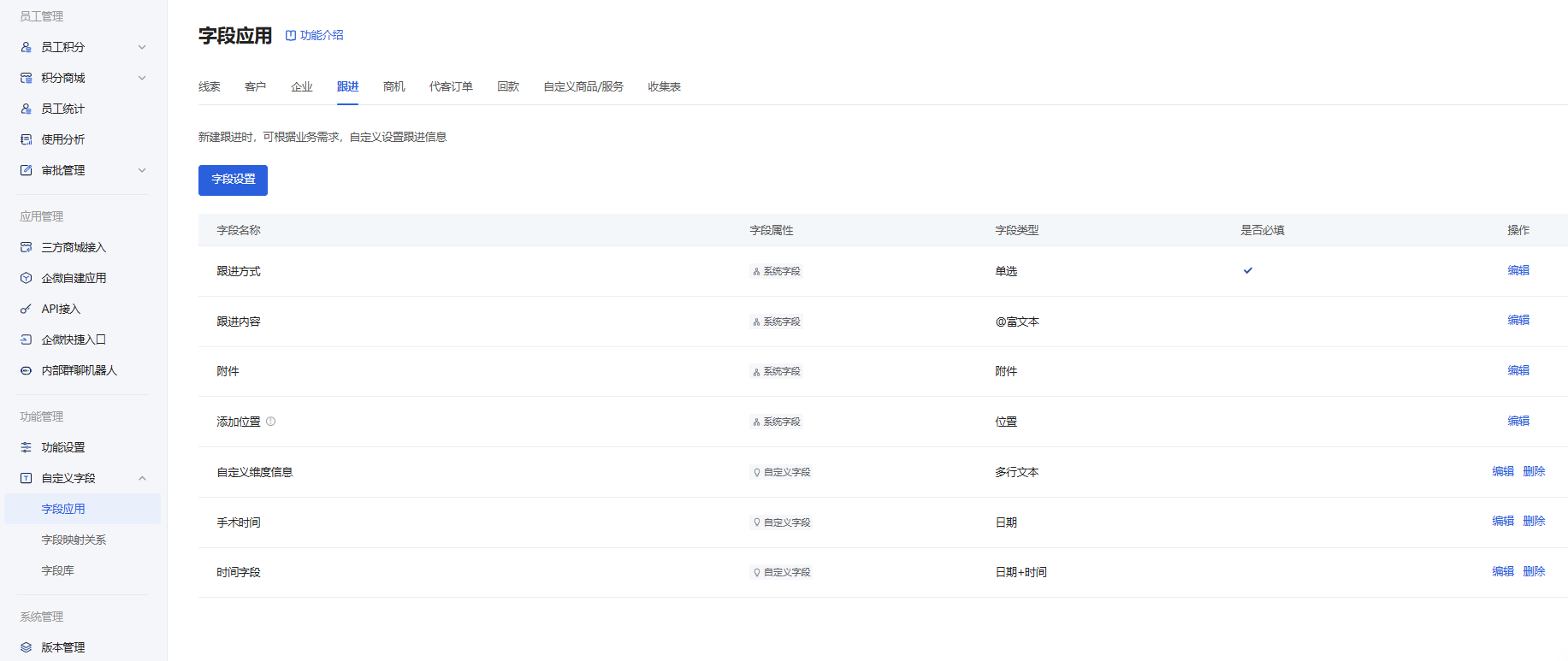The image size is (1568, 661).
Task: Switch to the 商机 tab
Action: pyautogui.click(x=394, y=86)
